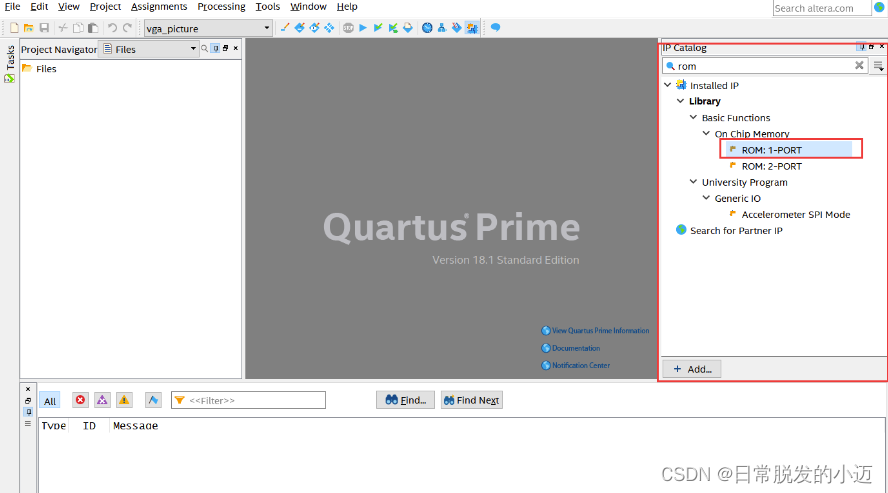Click the Find Next button
The image size is (888, 493).
[472, 400]
